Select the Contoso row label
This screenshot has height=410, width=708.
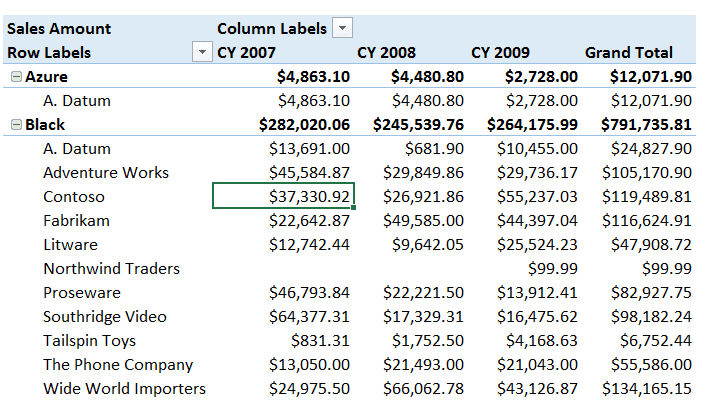[74, 197]
